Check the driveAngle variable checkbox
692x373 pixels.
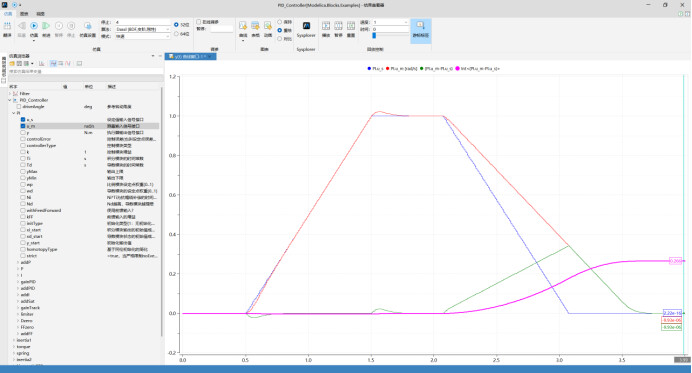click(19, 107)
